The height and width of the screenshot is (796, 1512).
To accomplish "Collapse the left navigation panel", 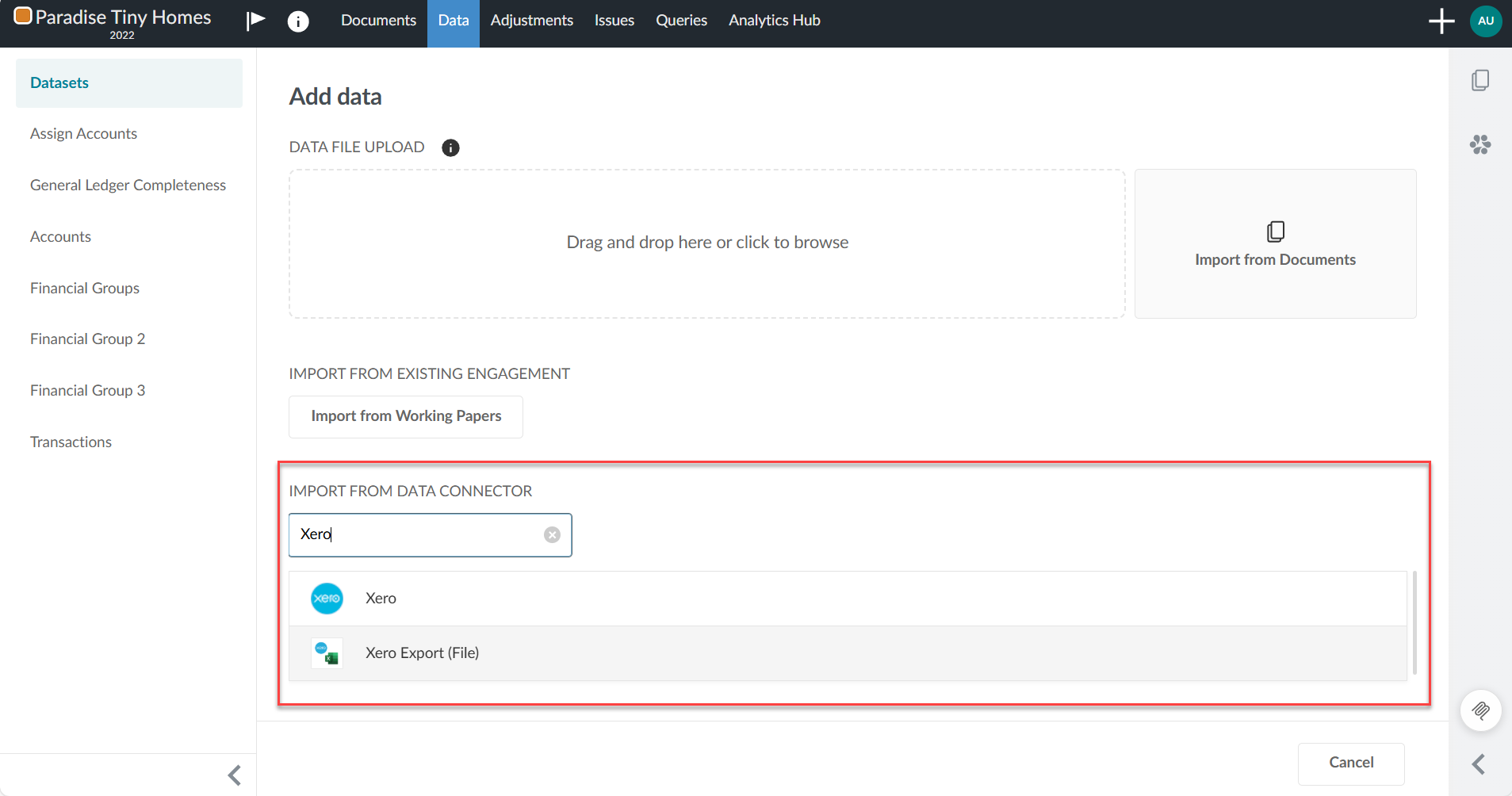I will coord(233,775).
